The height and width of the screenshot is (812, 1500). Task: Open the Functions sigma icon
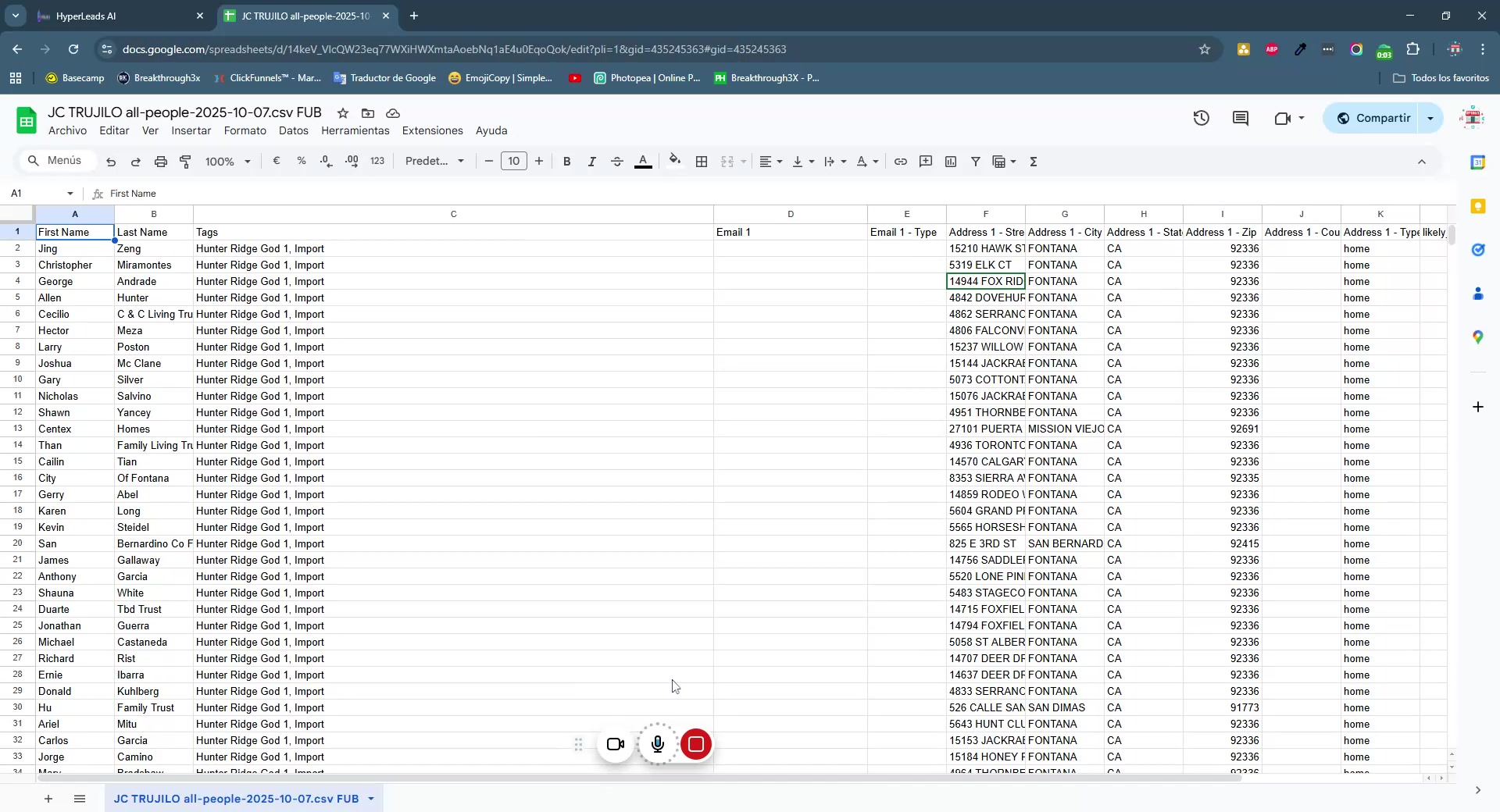[x=1034, y=162]
